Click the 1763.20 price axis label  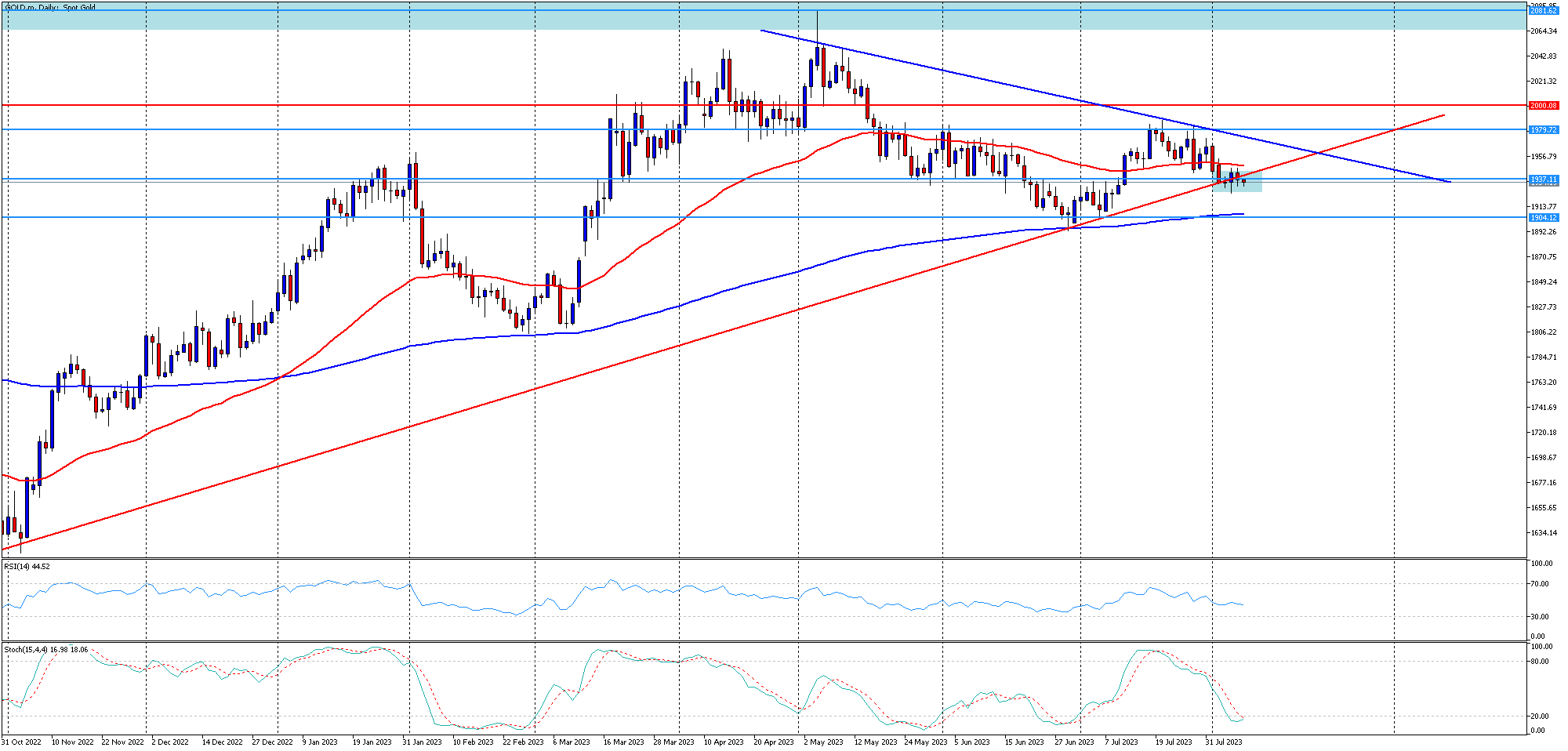click(1544, 383)
